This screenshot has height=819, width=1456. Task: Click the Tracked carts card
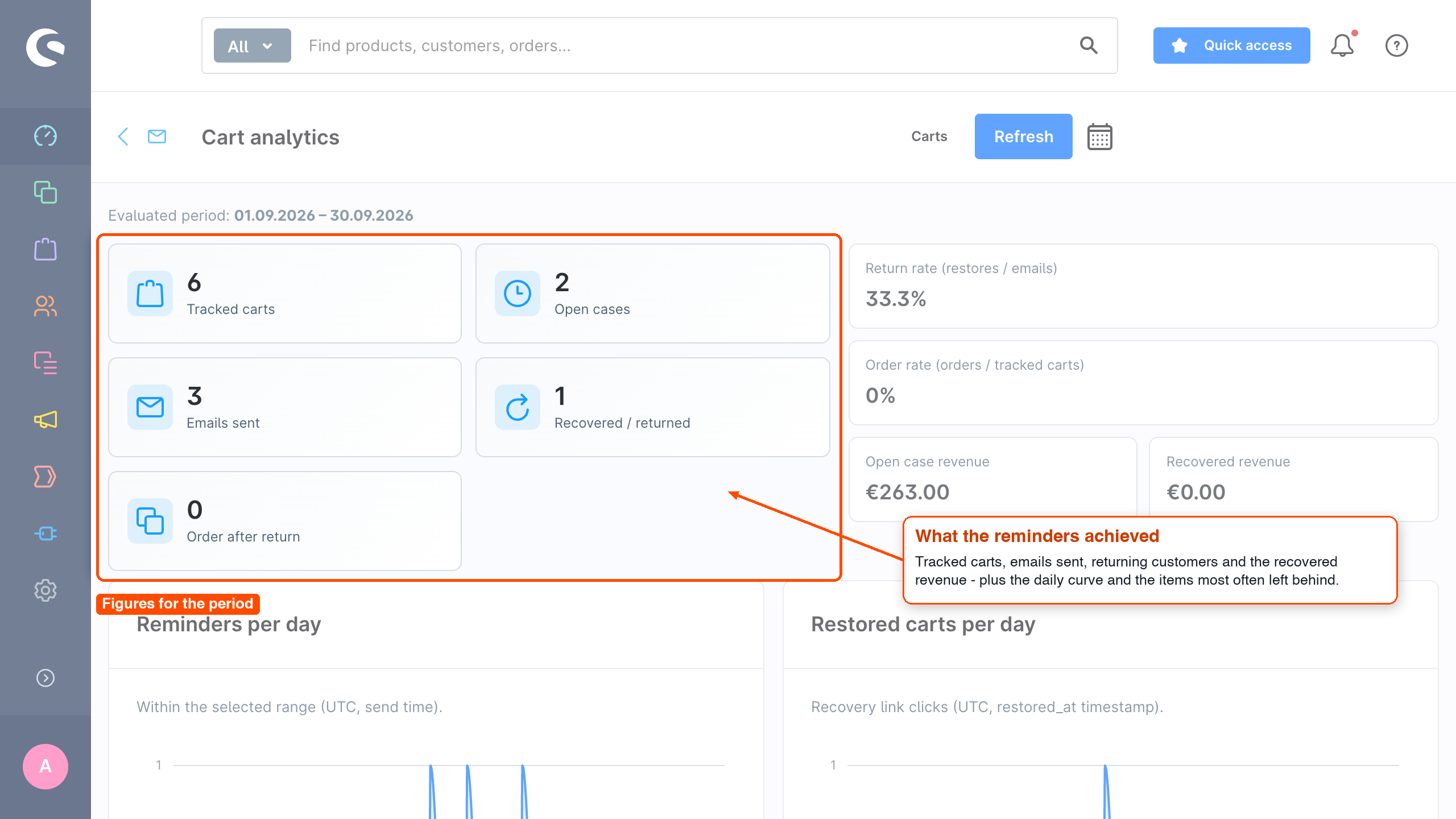coord(284,293)
